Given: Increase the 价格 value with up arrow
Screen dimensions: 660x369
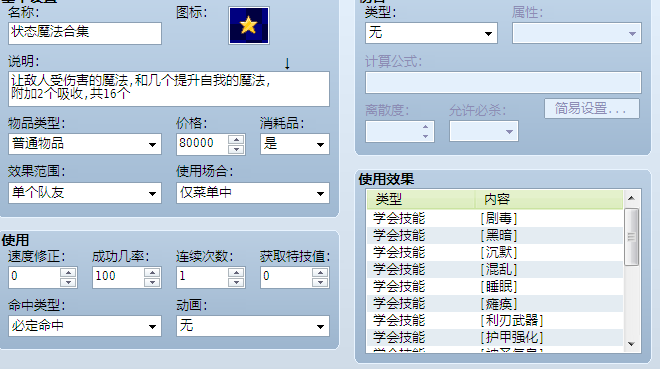Looking at the screenshot, I should (x=236, y=140).
